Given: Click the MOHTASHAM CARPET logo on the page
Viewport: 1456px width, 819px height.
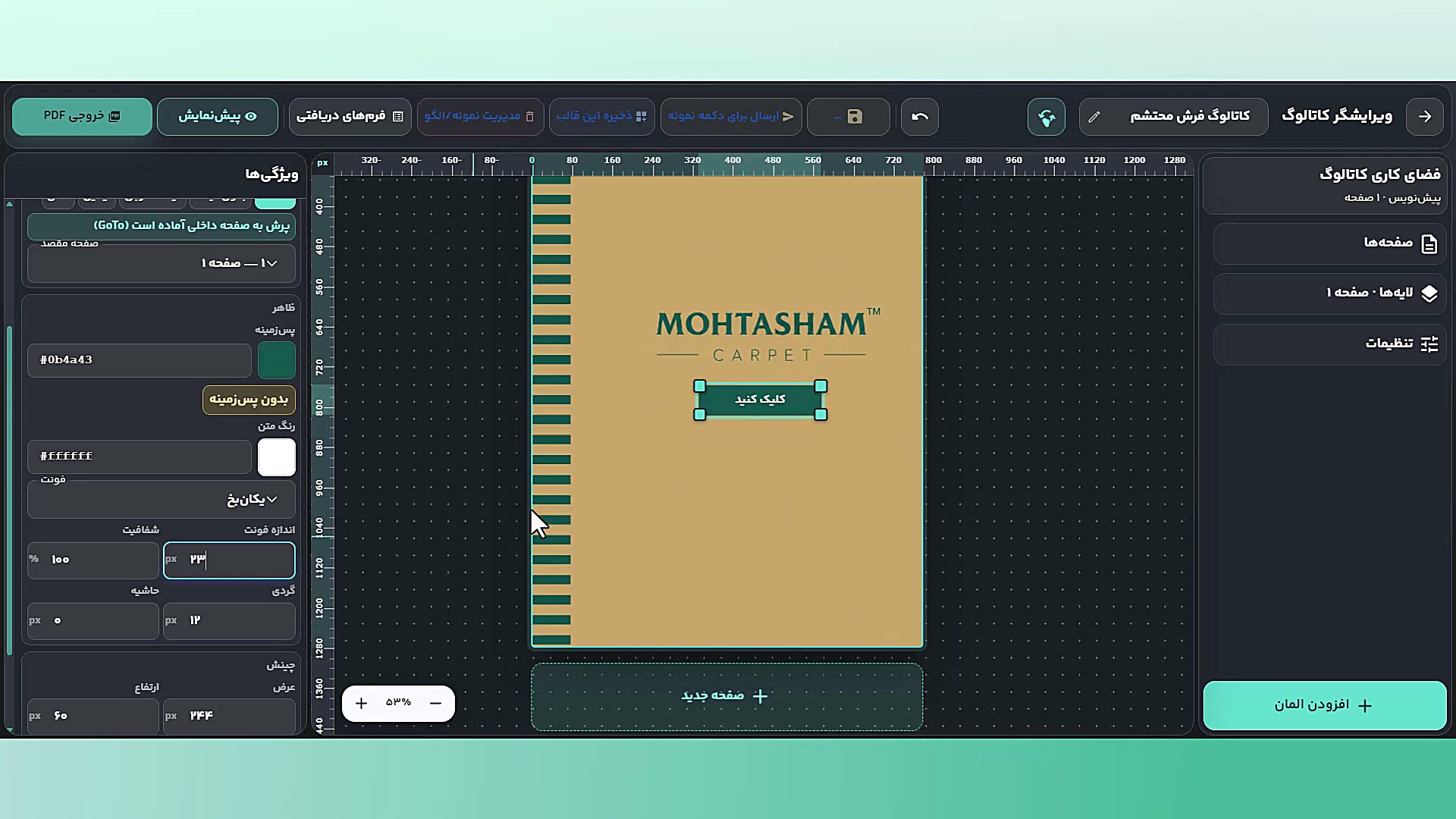Looking at the screenshot, I should coord(767,335).
